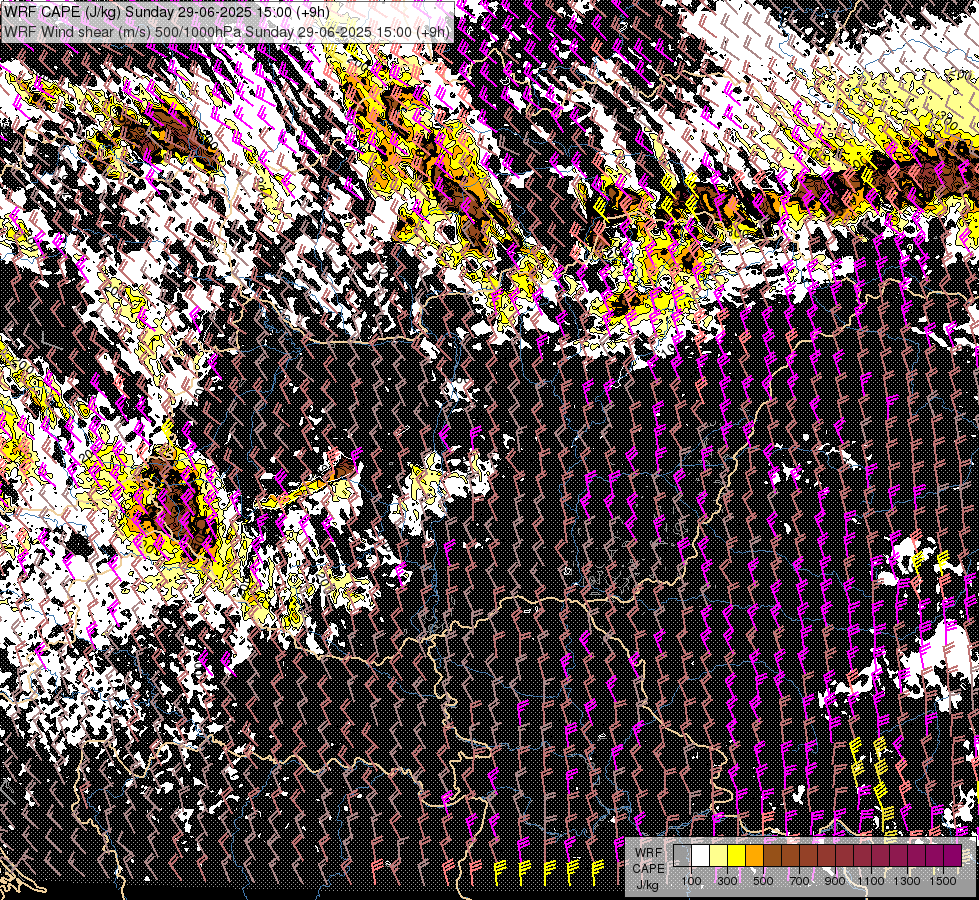
Task: Select the orange legend swatch
Action: (x=754, y=856)
